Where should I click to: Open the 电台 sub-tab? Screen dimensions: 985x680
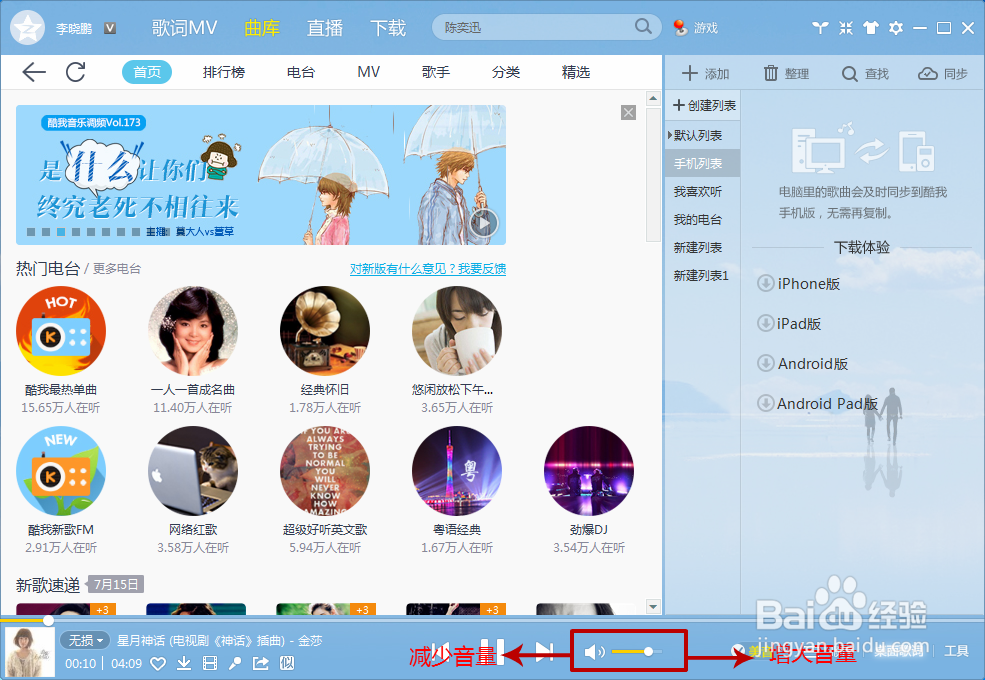click(300, 72)
